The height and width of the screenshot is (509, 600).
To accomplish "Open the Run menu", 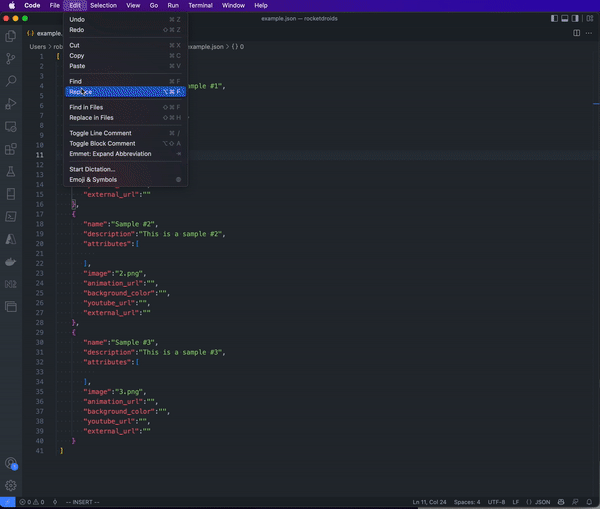I will 173,5.
